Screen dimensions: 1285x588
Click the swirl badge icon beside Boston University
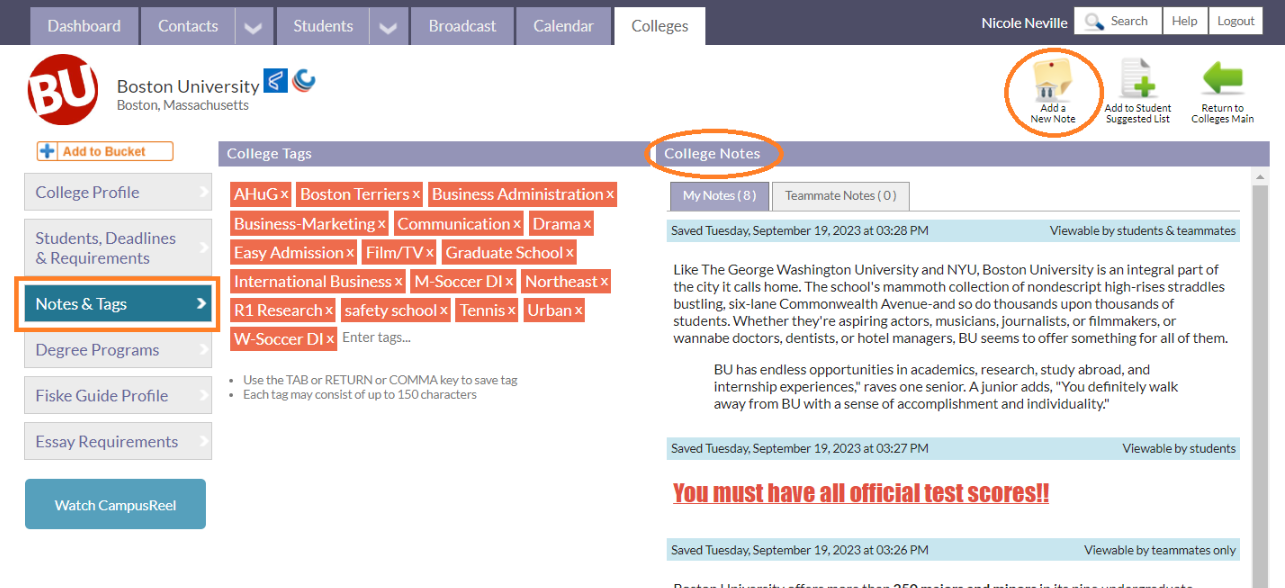pyautogui.click(x=304, y=81)
